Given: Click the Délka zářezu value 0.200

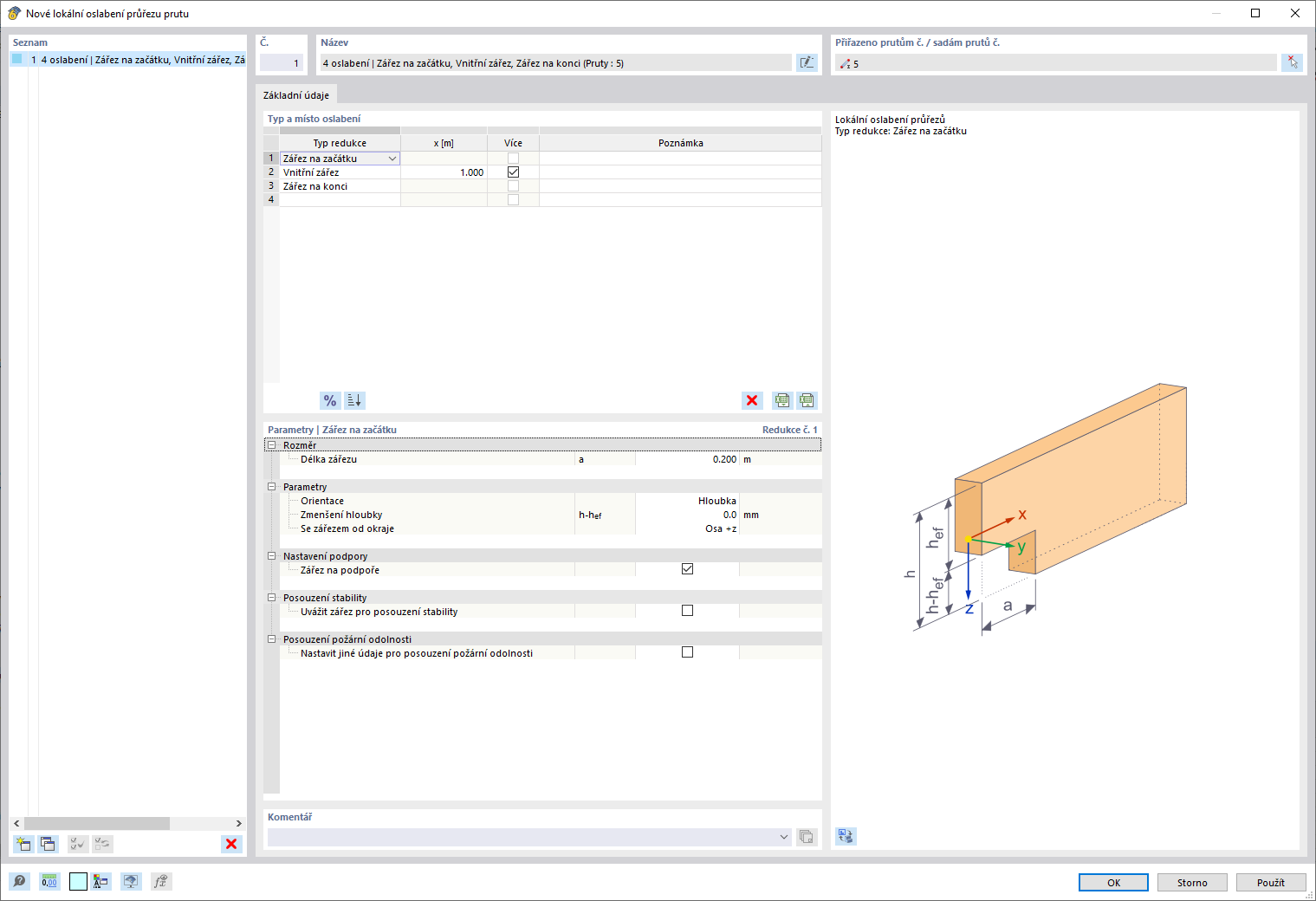Looking at the screenshot, I should click(686, 459).
